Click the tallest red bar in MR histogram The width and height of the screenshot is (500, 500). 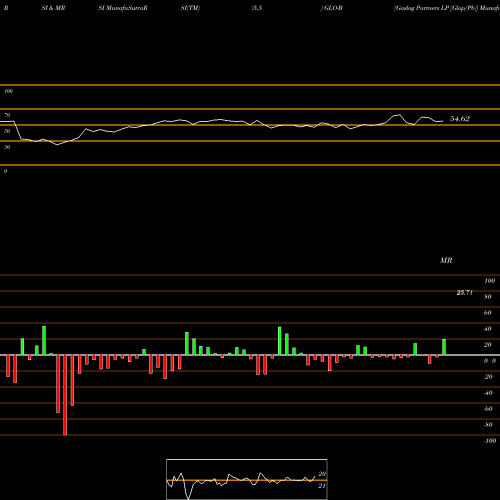(x=65, y=395)
